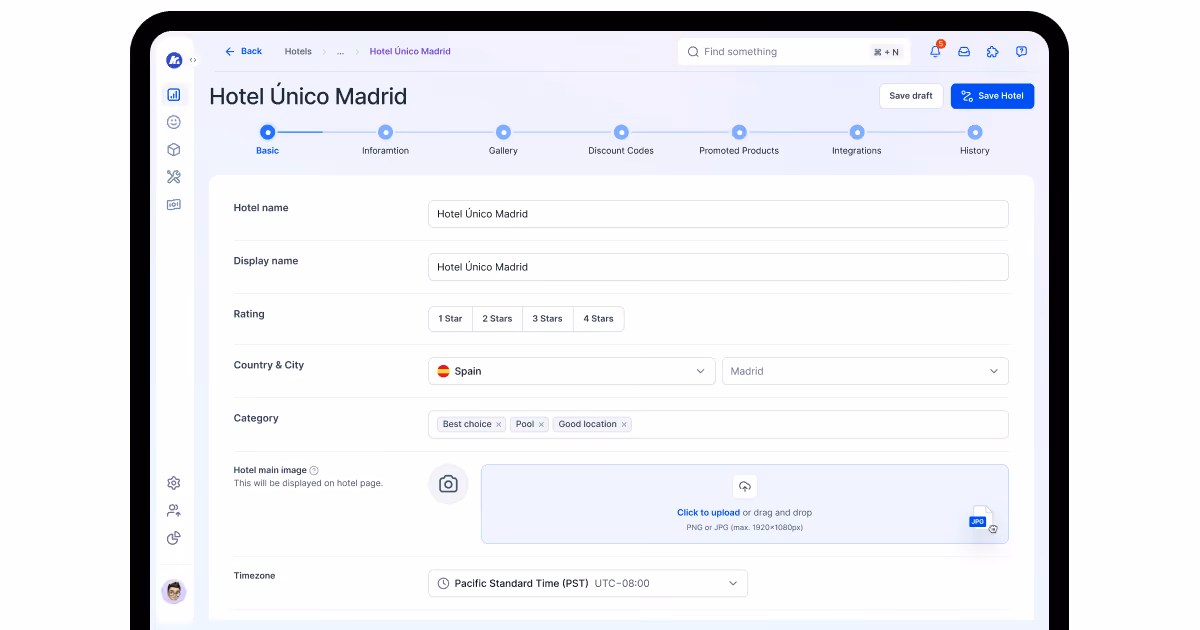Open the smiley face sidebar icon
The width and height of the screenshot is (1200, 630).
tap(174, 122)
